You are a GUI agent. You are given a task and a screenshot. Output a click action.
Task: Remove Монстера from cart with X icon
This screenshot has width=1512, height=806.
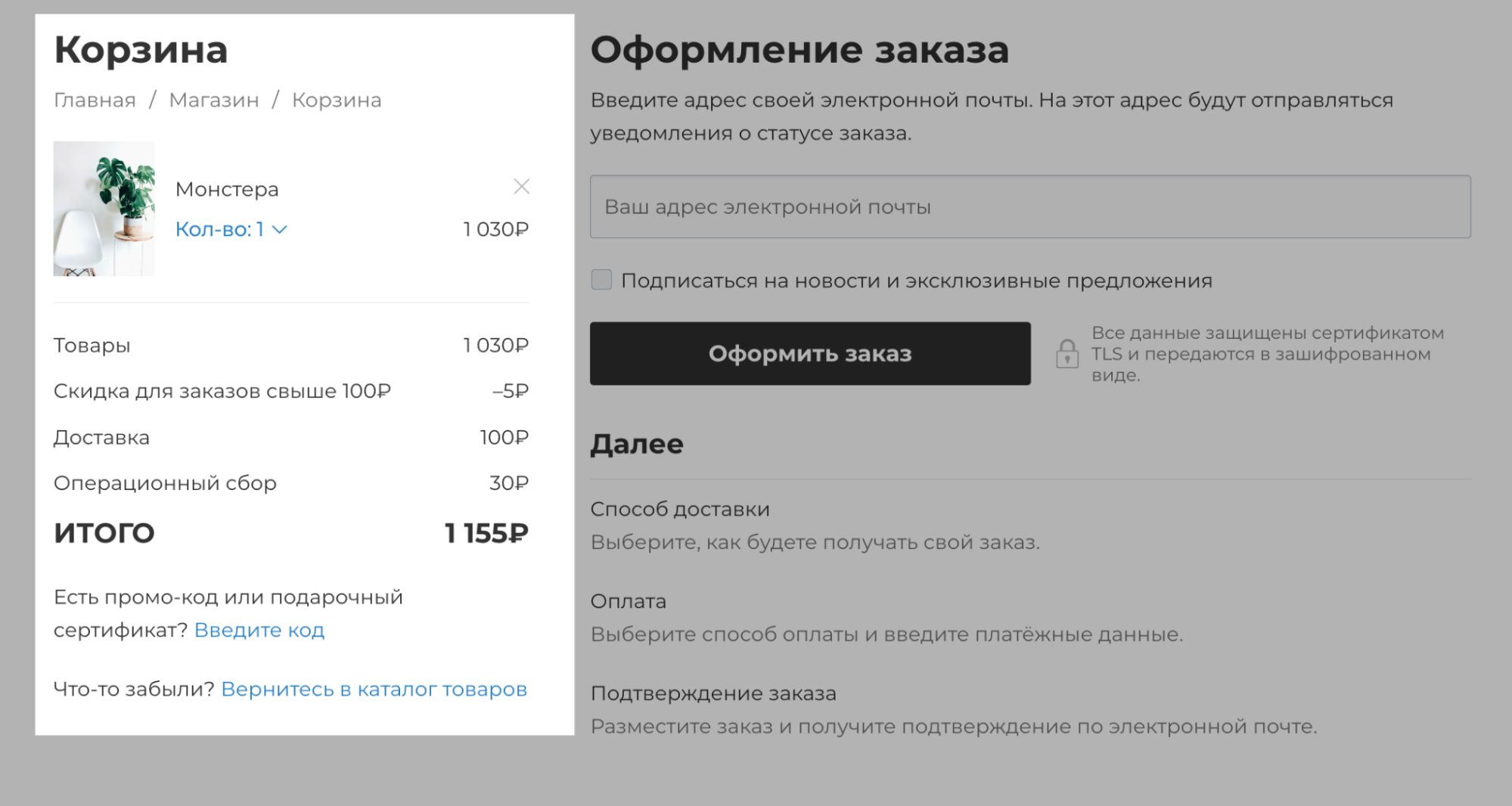[x=521, y=187]
